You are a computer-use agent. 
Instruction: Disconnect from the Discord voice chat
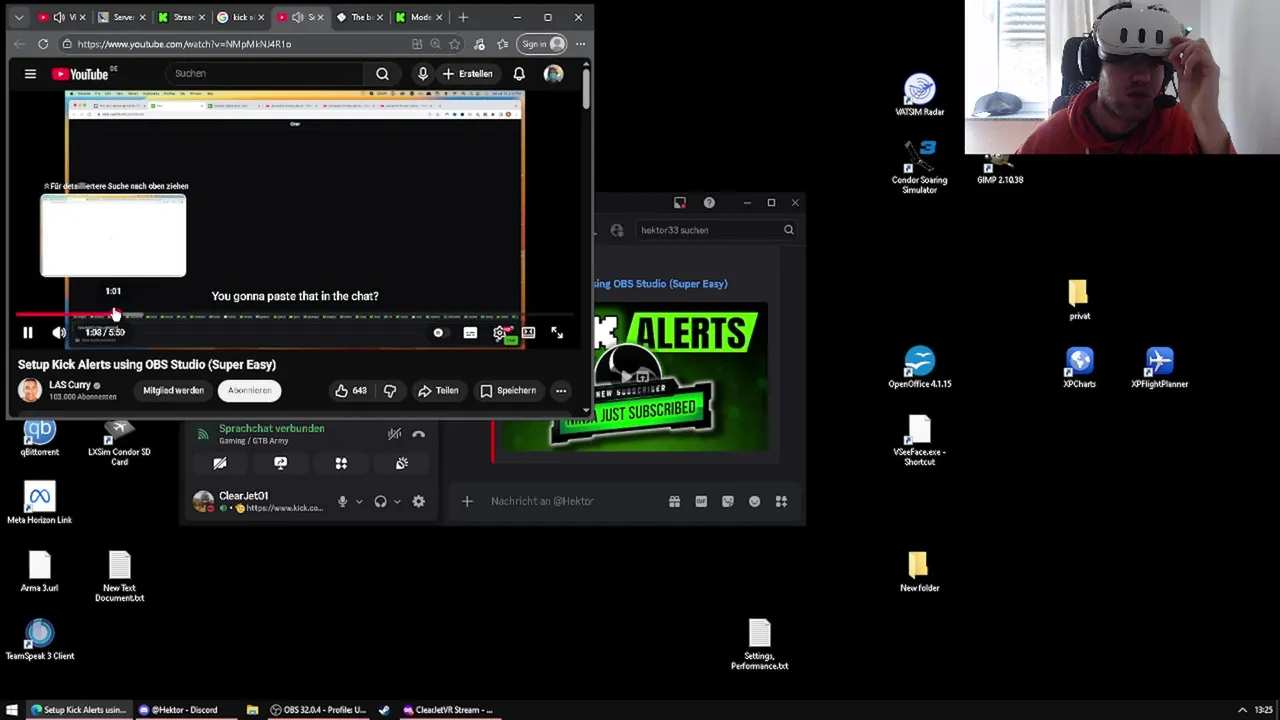click(419, 434)
